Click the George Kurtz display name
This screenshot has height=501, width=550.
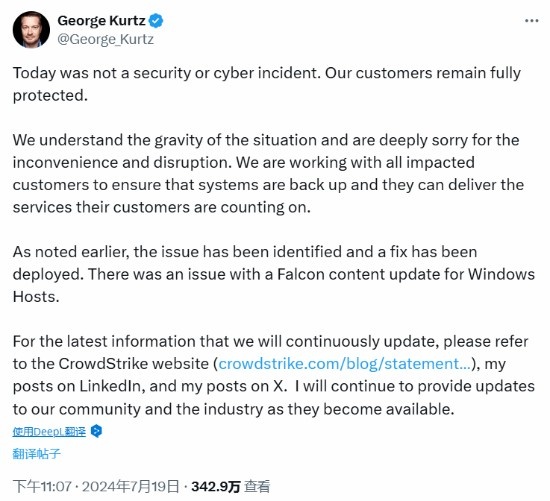pos(101,21)
